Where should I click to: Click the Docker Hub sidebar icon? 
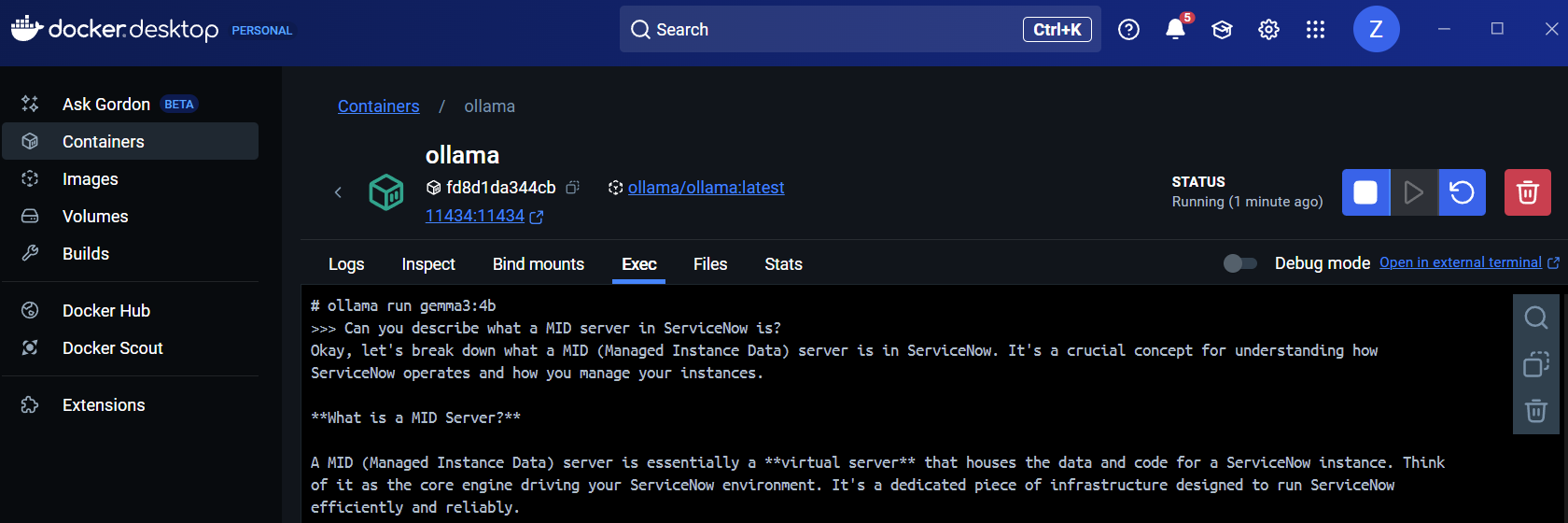point(30,310)
